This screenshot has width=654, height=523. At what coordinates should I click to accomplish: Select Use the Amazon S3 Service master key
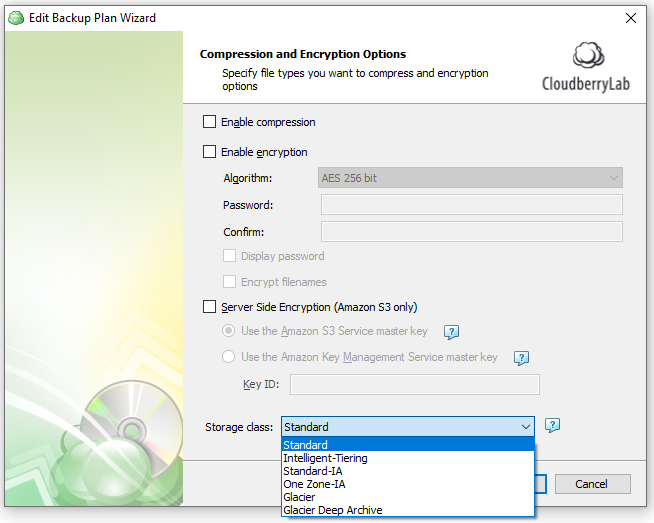tap(228, 331)
